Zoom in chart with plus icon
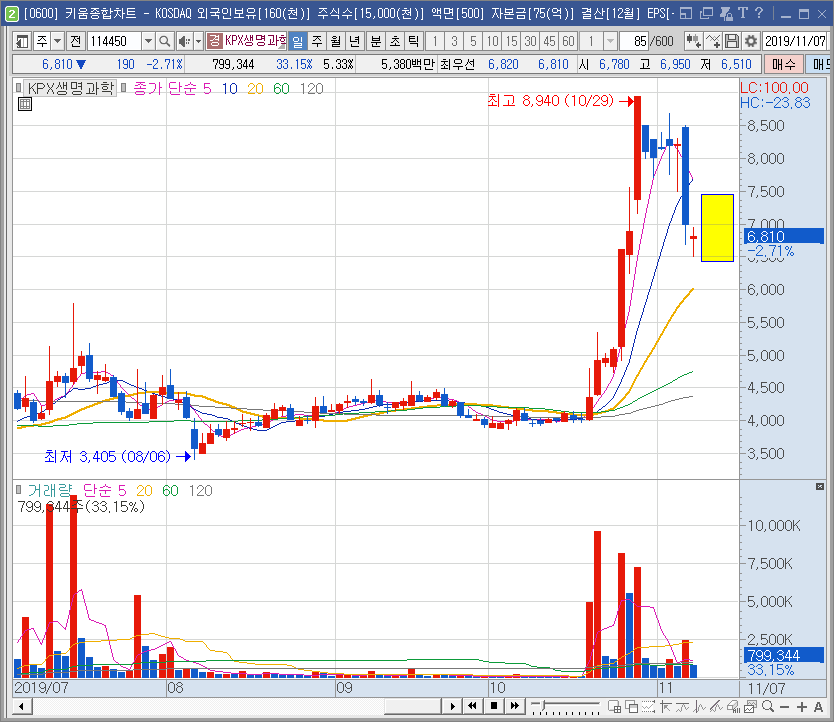Screen dimensions: 834x722 point(802,707)
